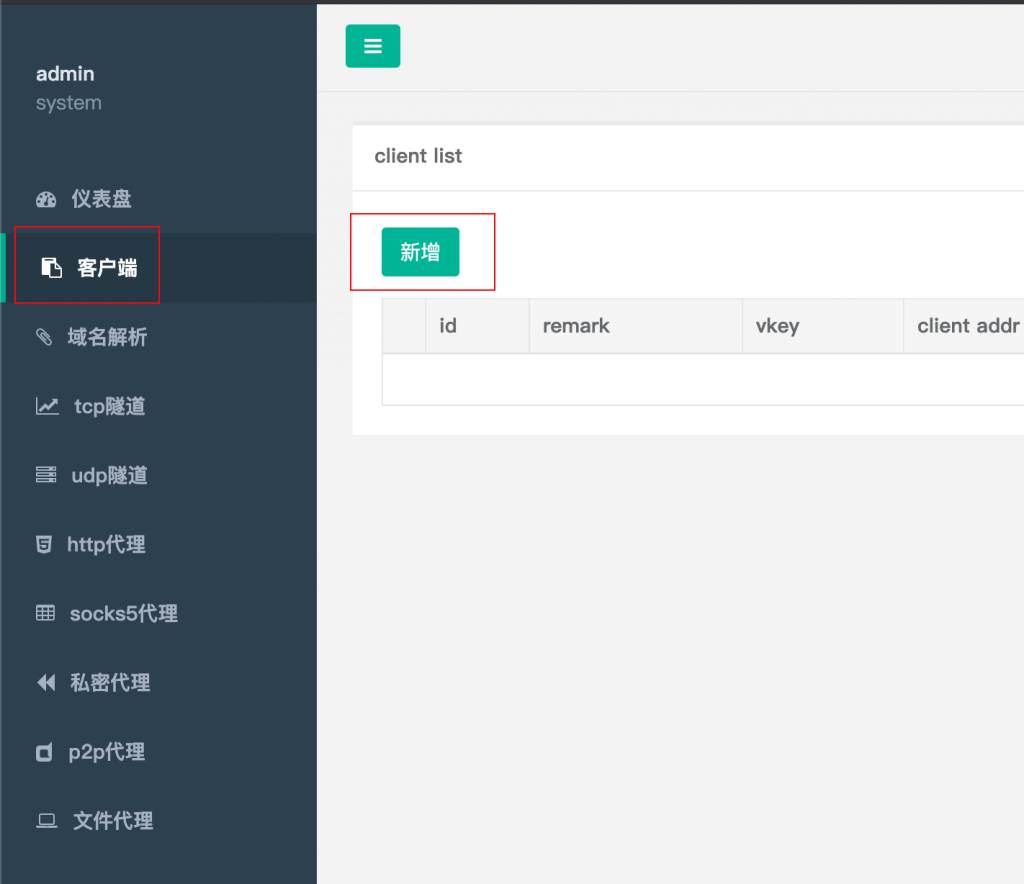Click the server icon beside udp隧道
The width and height of the screenshot is (1024, 884).
tap(46, 475)
